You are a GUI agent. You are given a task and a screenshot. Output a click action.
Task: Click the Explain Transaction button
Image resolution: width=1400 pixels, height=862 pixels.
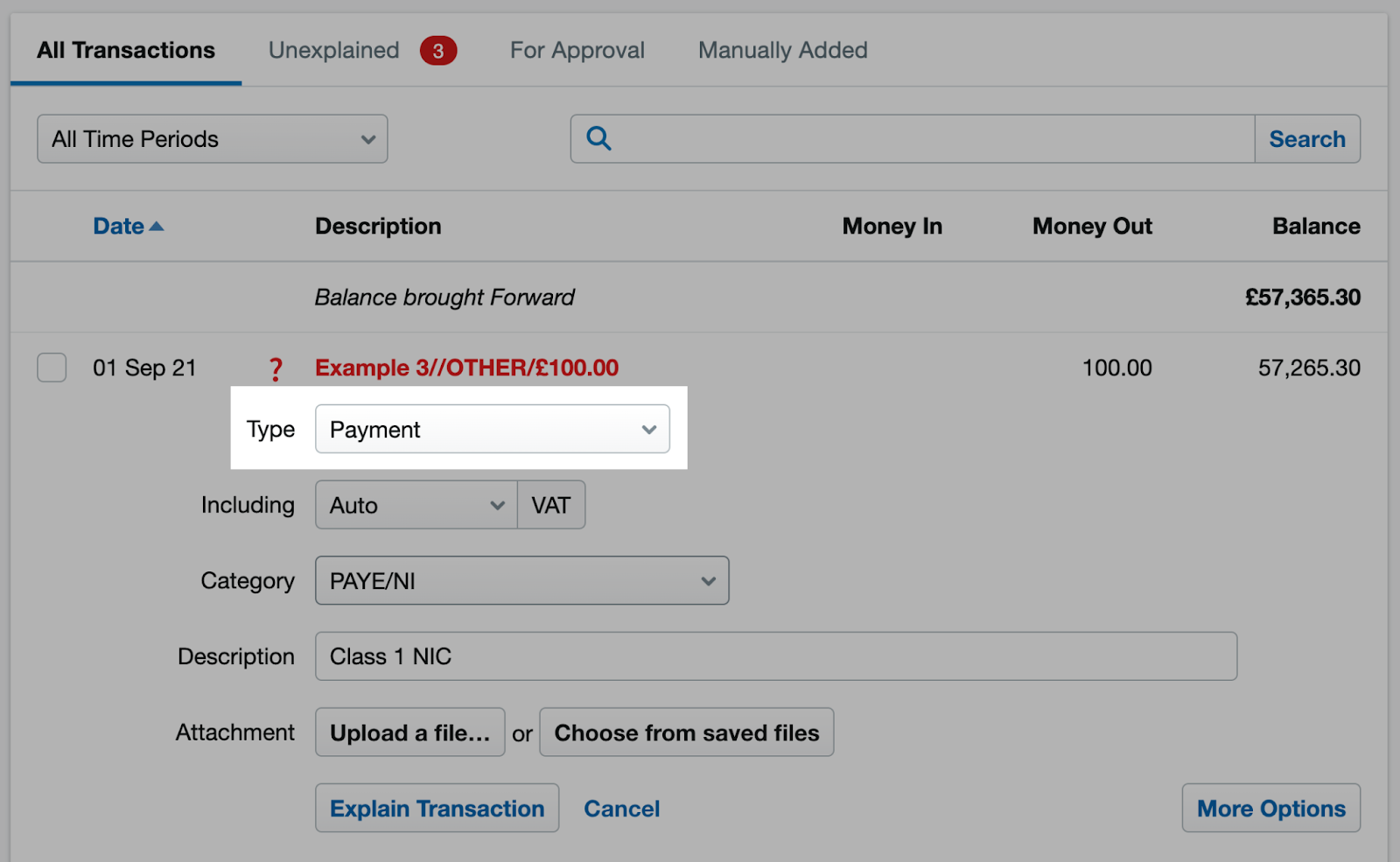coord(437,809)
